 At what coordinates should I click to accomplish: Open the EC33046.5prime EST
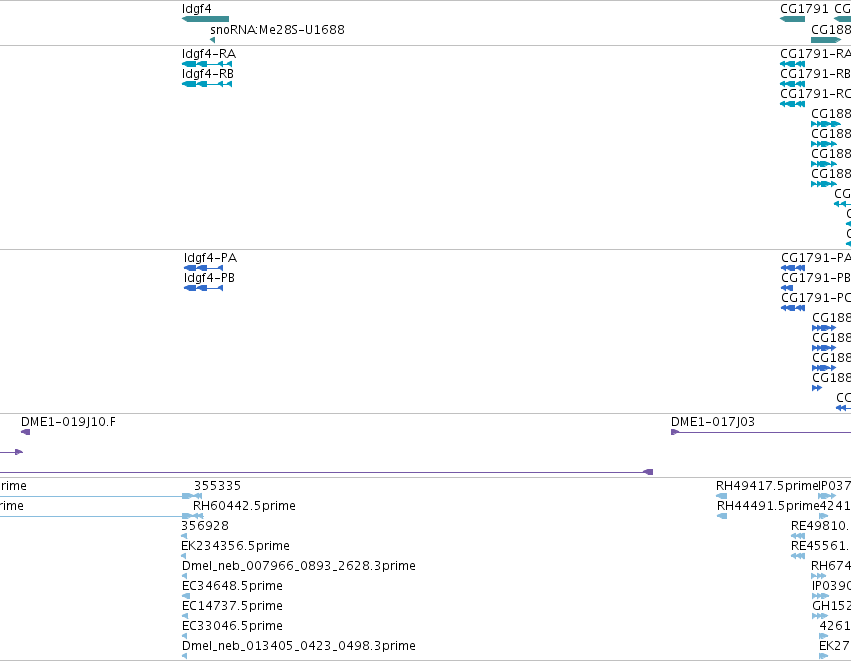[x=232, y=626]
